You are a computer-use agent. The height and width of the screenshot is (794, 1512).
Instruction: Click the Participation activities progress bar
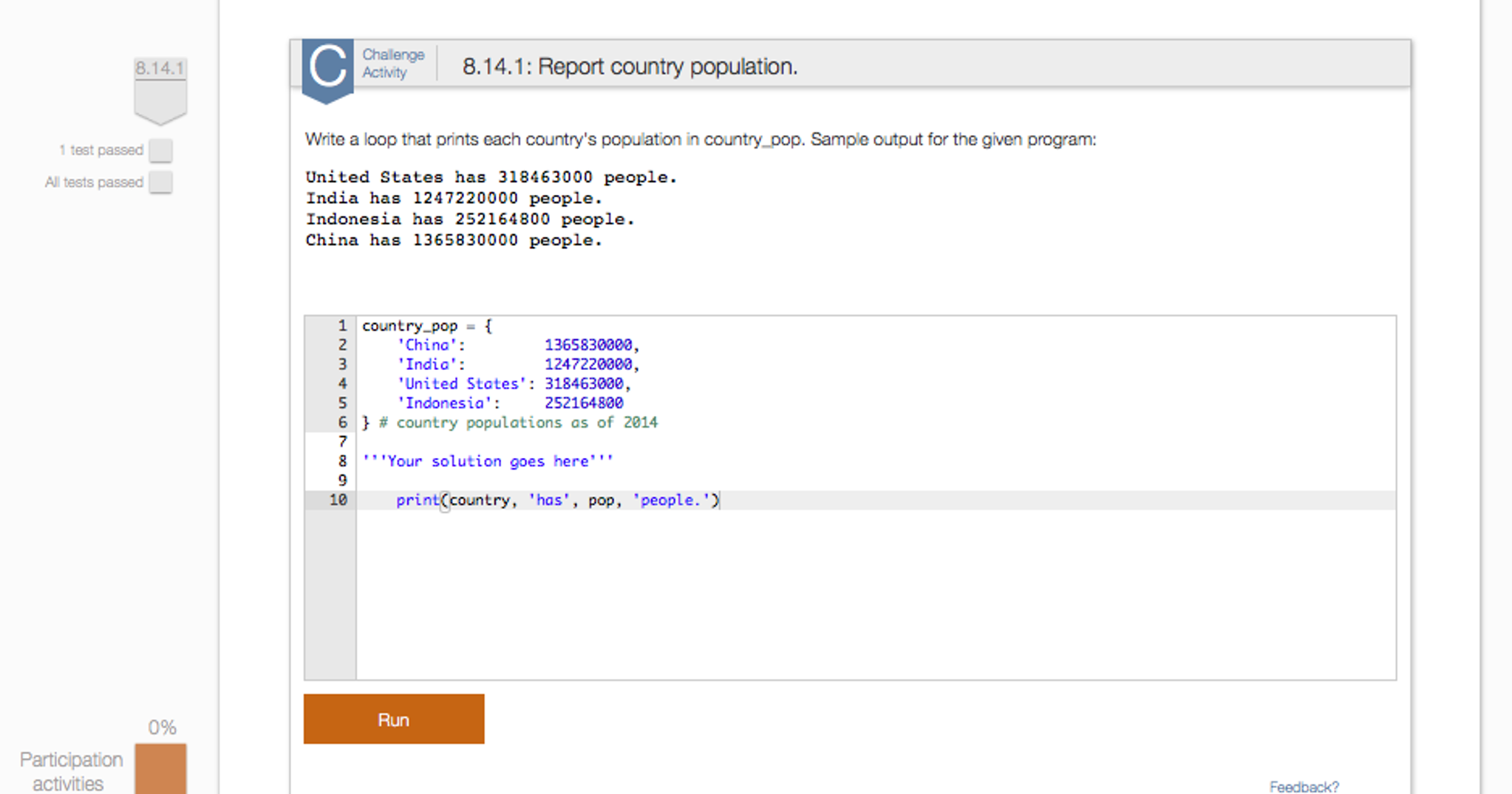pos(160,770)
